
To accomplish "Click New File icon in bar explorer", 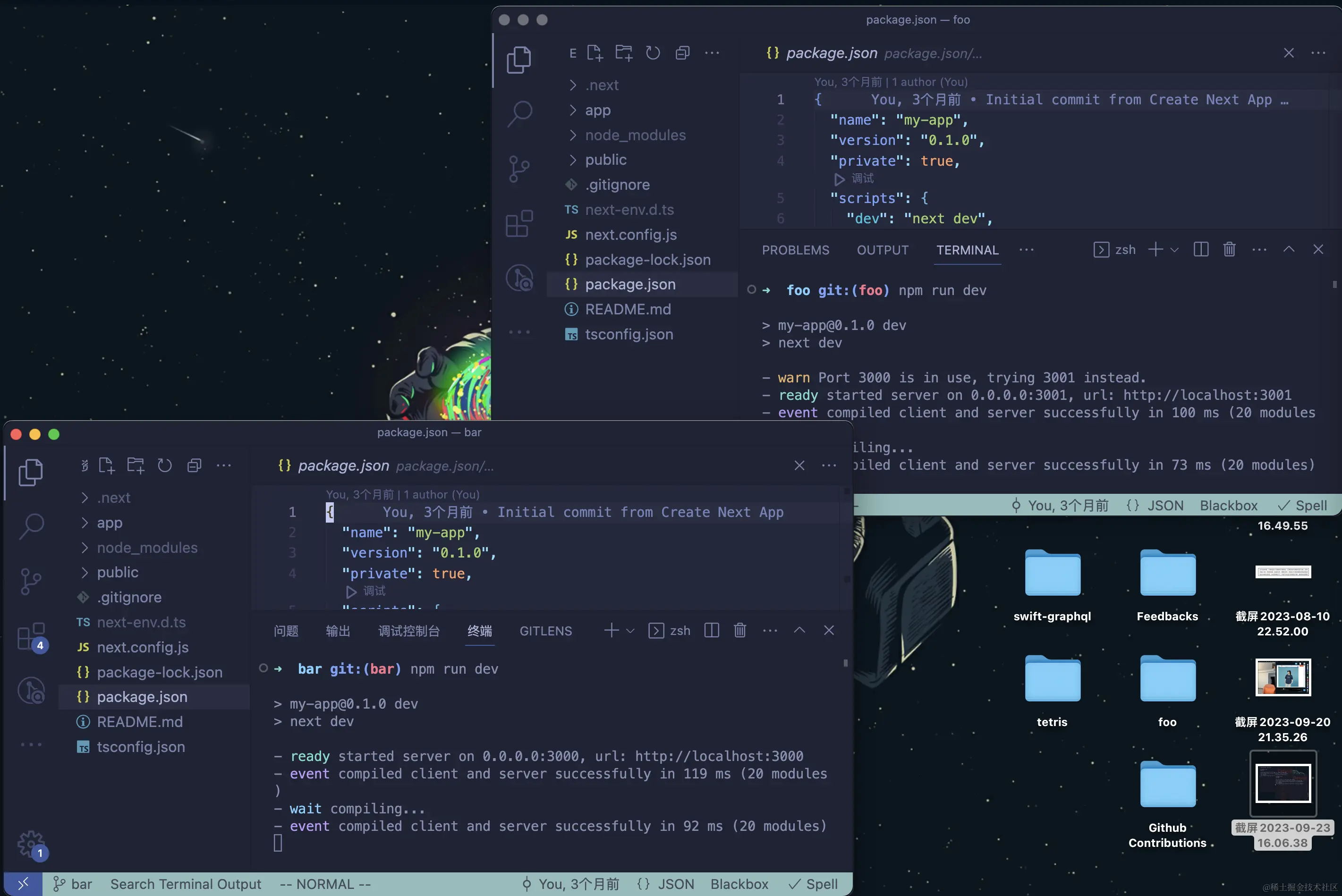I will (106, 466).
